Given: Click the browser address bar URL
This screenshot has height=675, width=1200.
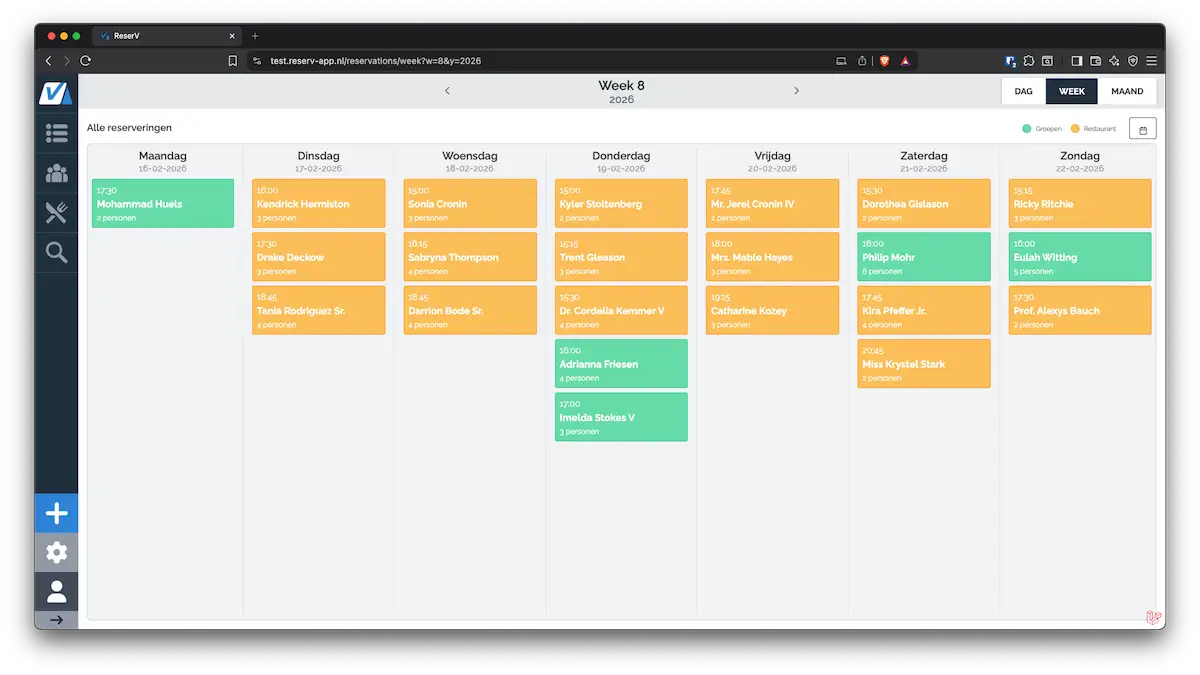Looking at the screenshot, I should [376, 61].
